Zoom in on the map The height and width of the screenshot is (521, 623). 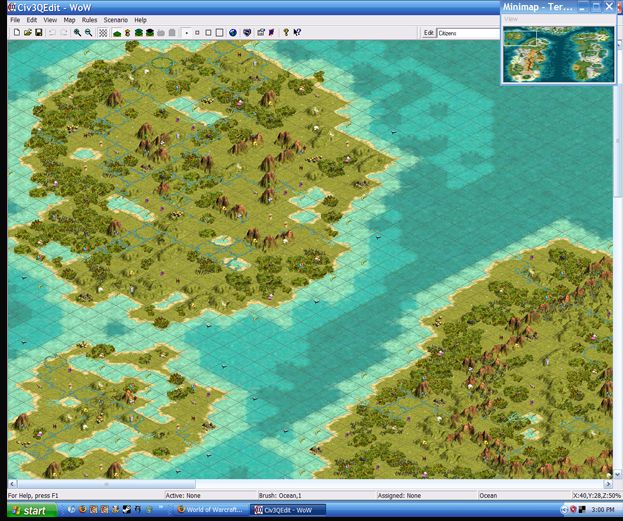coord(77,33)
